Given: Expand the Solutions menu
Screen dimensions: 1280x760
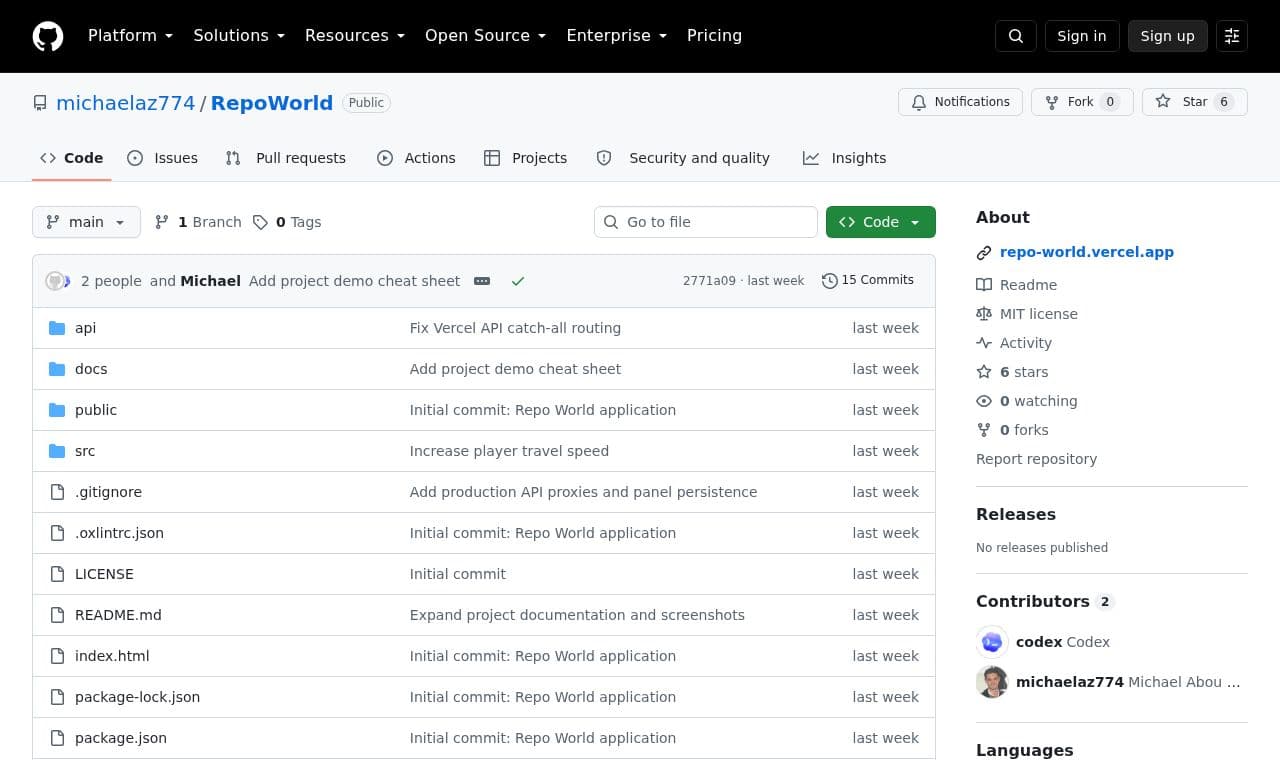Looking at the screenshot, I should click(239, 36).
